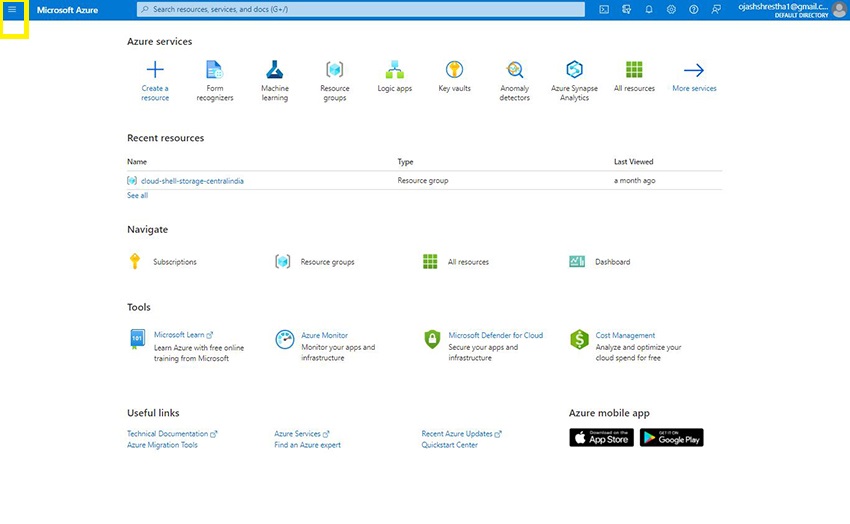Open portal settings gear
This screenshot has height=524, width=850.
[671, 9]
